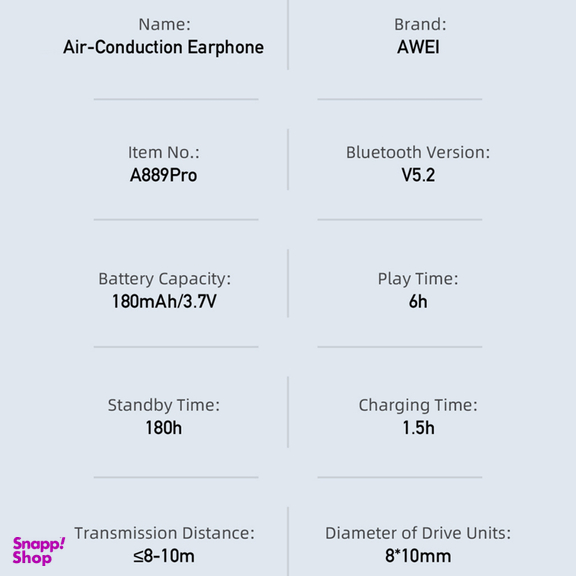The height and width of the screenshot is (576, 576).
Task: Click the Play Time: label
Action: [x=418, y=279]
